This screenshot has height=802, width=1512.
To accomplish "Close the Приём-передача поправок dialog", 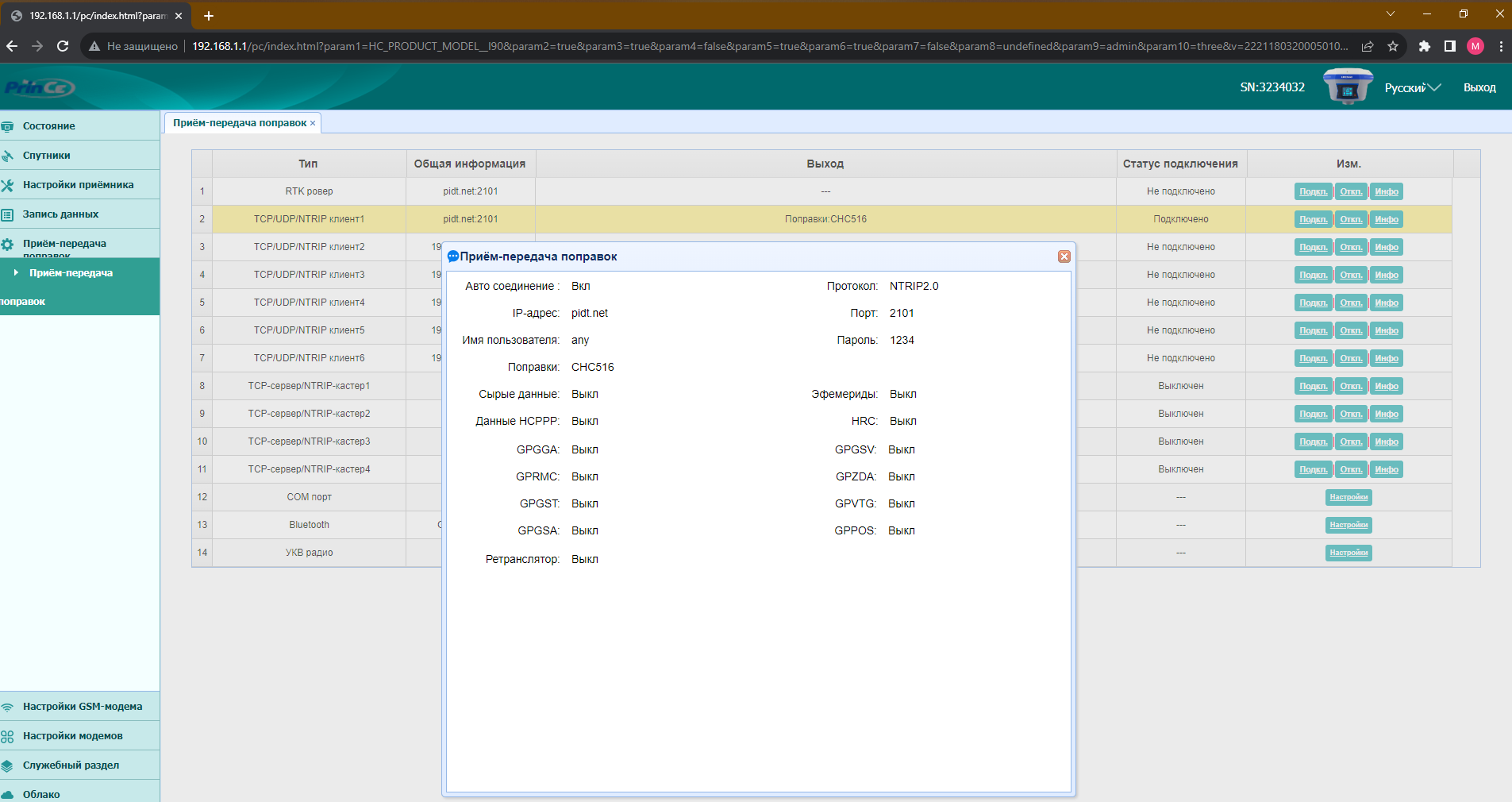I will (1064, 256).
